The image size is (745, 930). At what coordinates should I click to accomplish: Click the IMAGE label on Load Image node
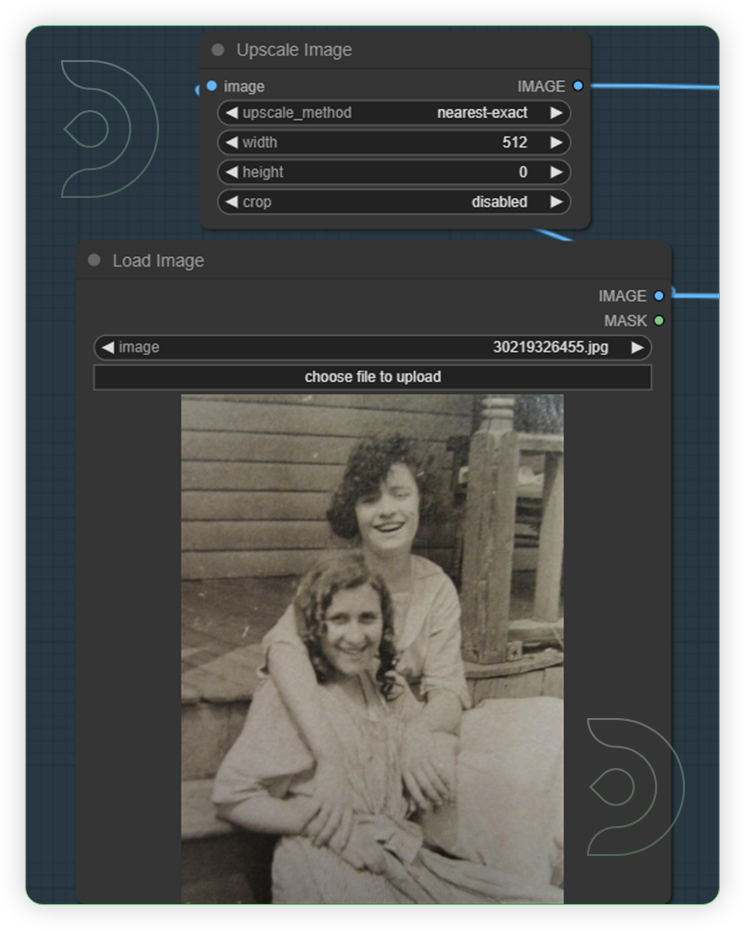click(622, 296)
